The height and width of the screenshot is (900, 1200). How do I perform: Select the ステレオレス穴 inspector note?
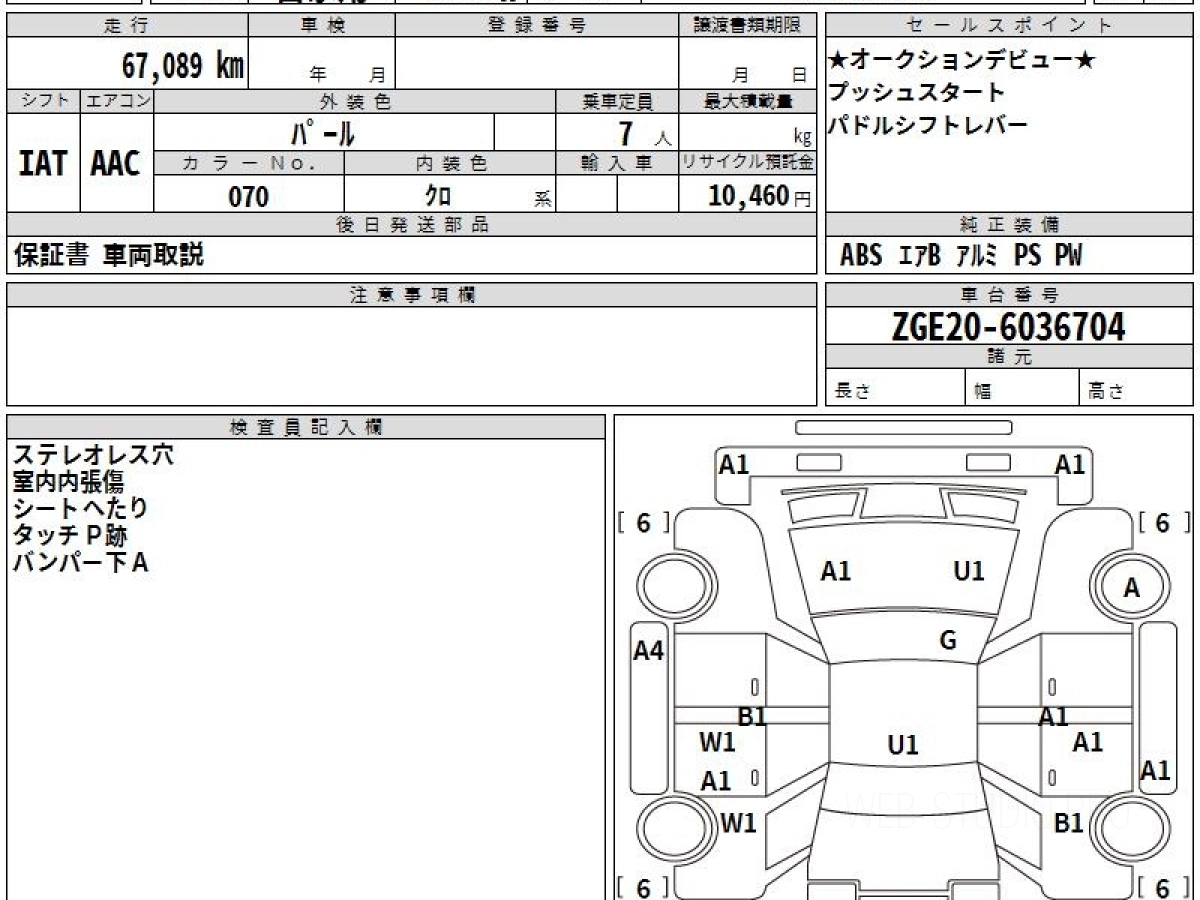click(93, 455)
